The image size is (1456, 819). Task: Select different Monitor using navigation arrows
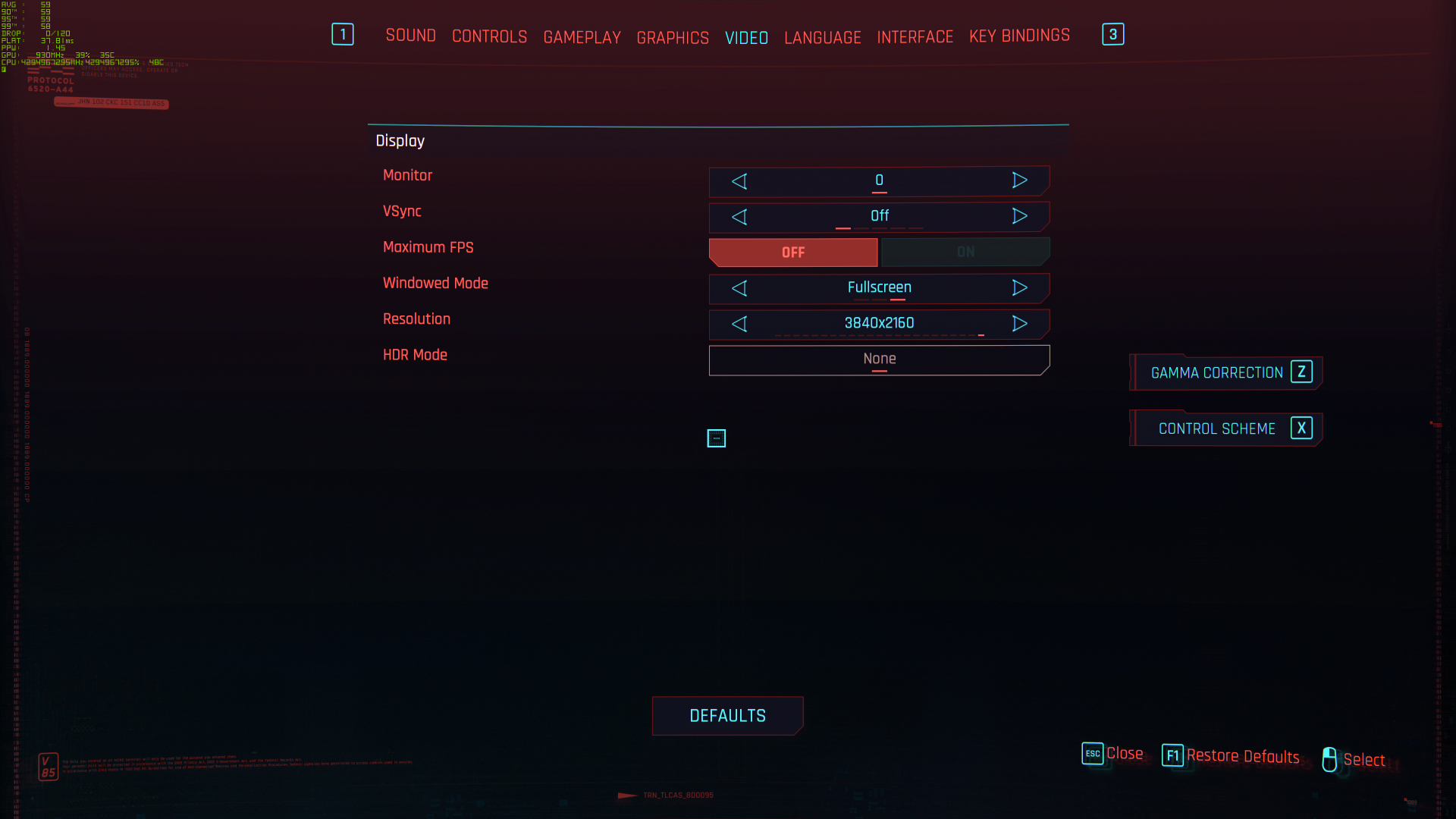pyautogui.click(x=1019, y=180)
